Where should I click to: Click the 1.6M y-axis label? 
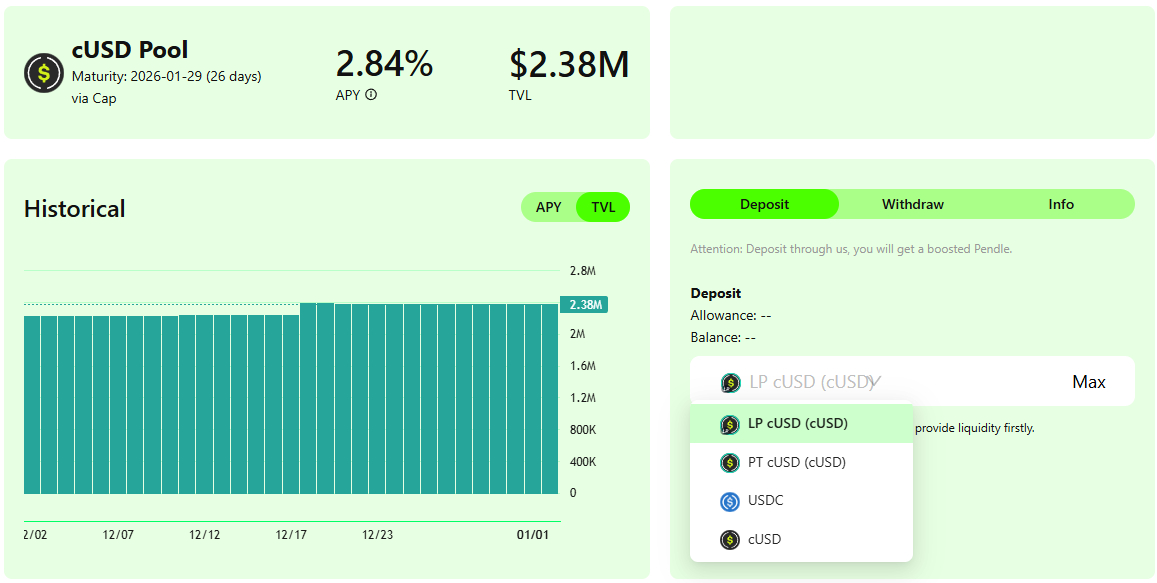pos(582,366)
